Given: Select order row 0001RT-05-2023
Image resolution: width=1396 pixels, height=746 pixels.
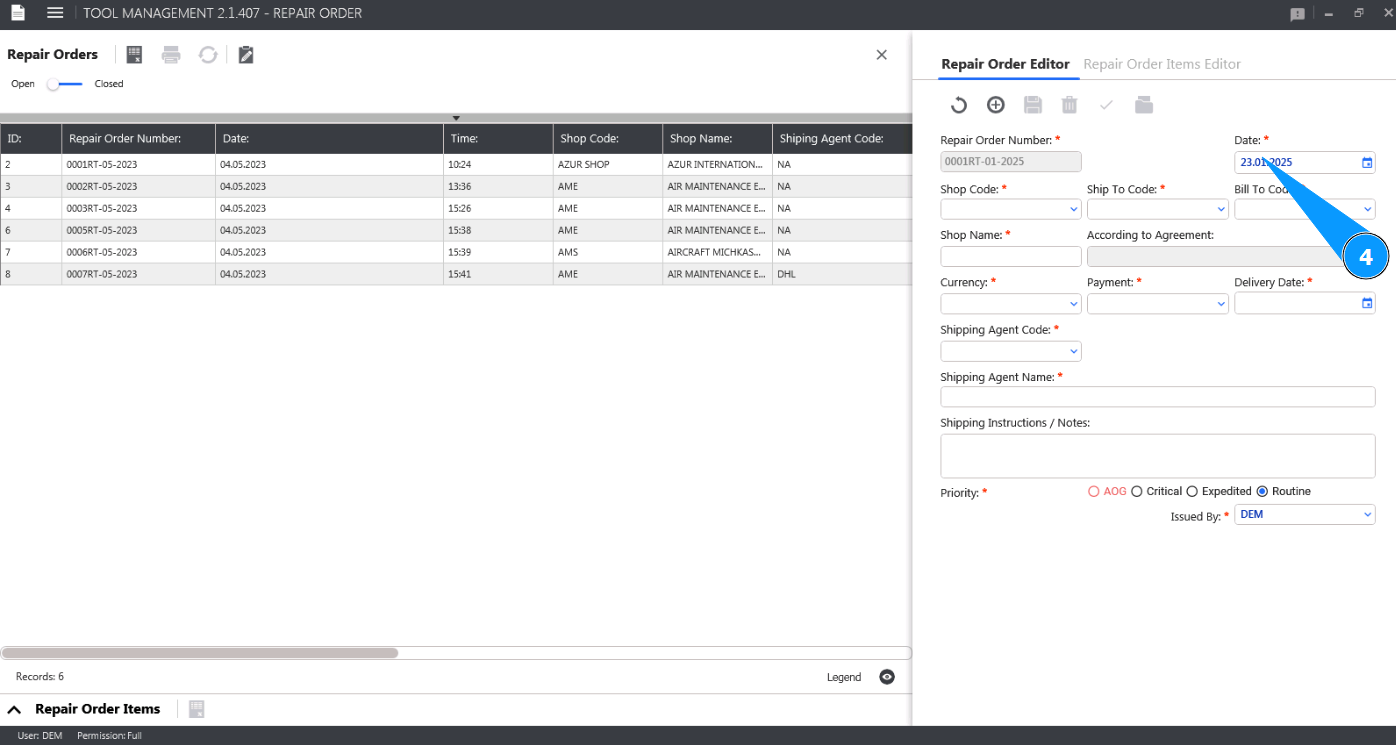Looking at the screenshot, I should coord(456,164).
